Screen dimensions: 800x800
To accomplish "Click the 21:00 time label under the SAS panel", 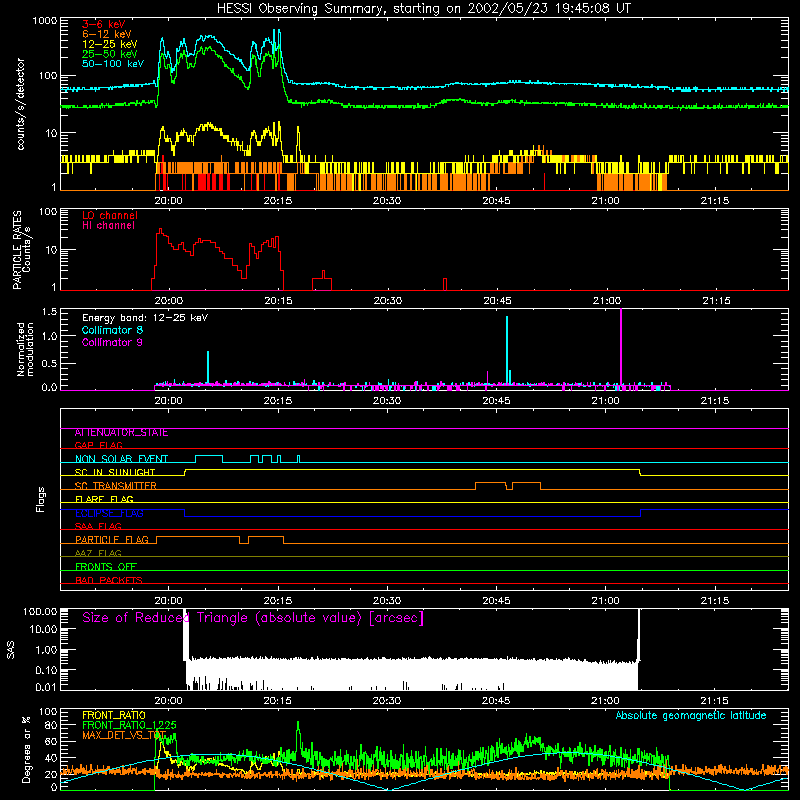I will coord(606,701).
